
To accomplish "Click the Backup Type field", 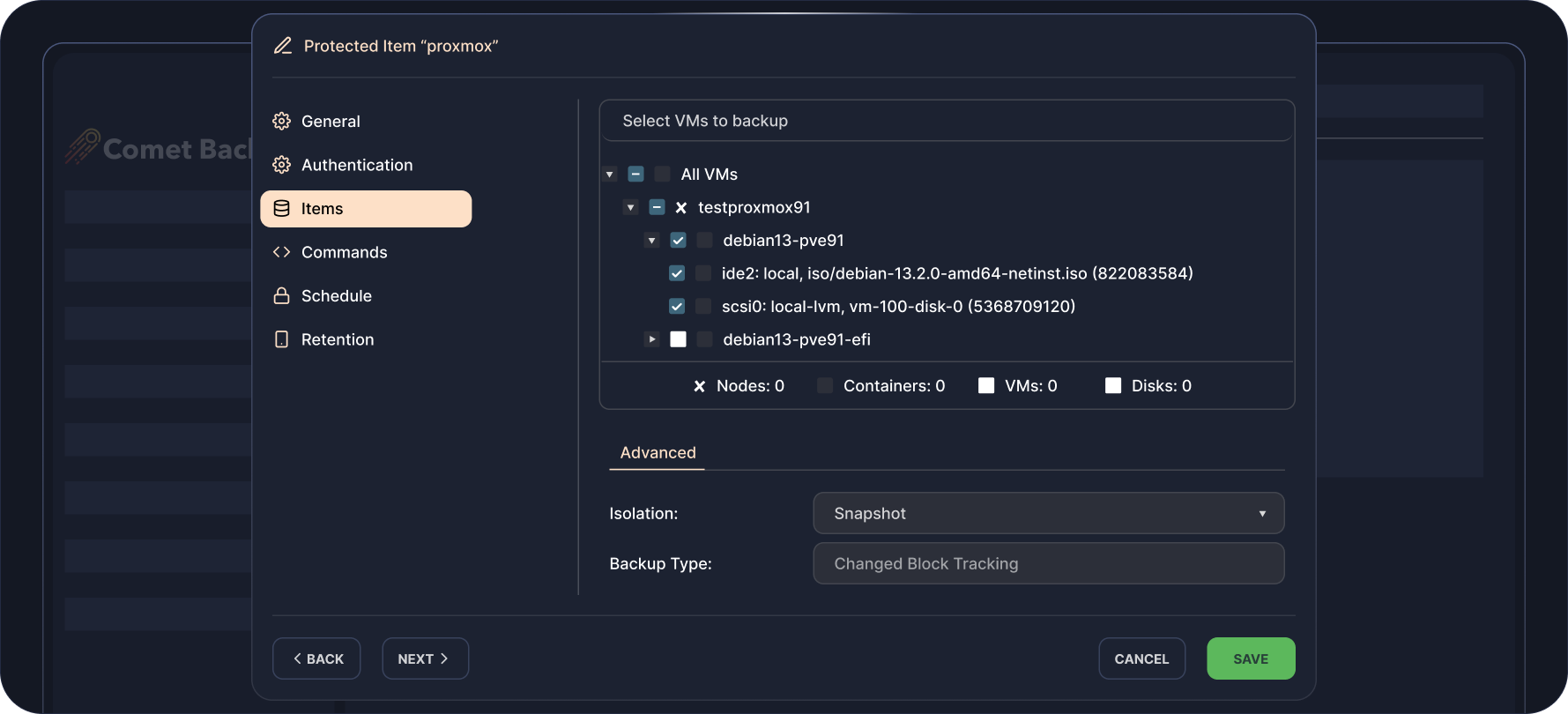I will (x=1047, y=563).
